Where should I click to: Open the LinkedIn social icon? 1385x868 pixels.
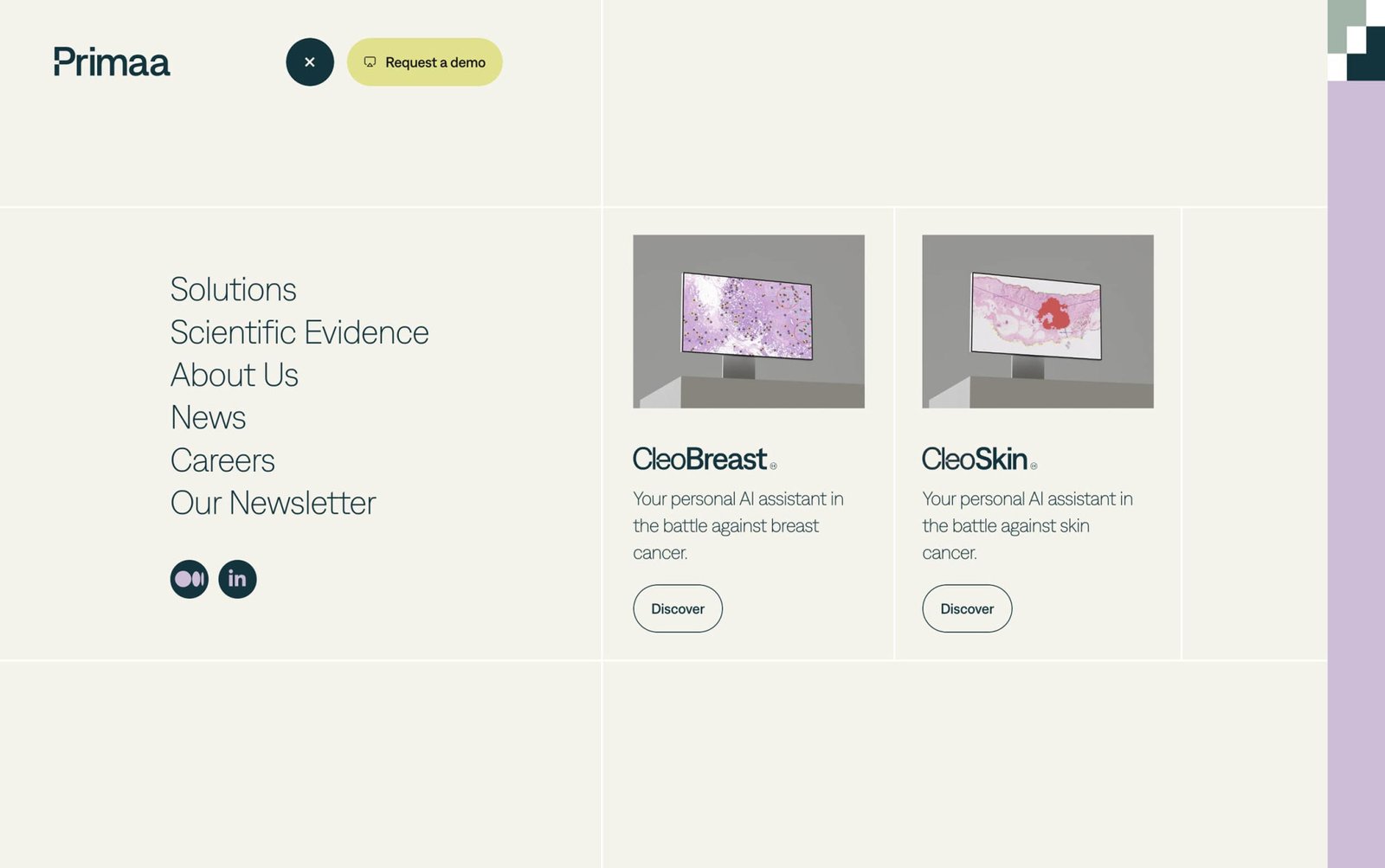[x=237, y=579]
